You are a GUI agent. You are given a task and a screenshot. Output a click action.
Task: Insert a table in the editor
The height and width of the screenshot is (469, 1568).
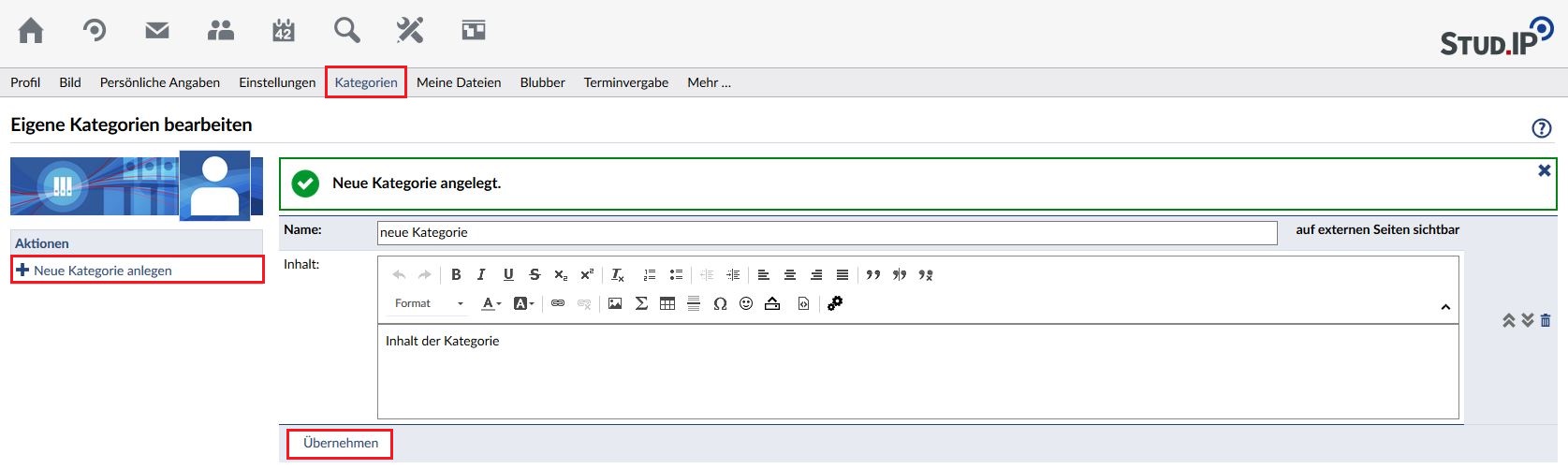pos(667,303)
